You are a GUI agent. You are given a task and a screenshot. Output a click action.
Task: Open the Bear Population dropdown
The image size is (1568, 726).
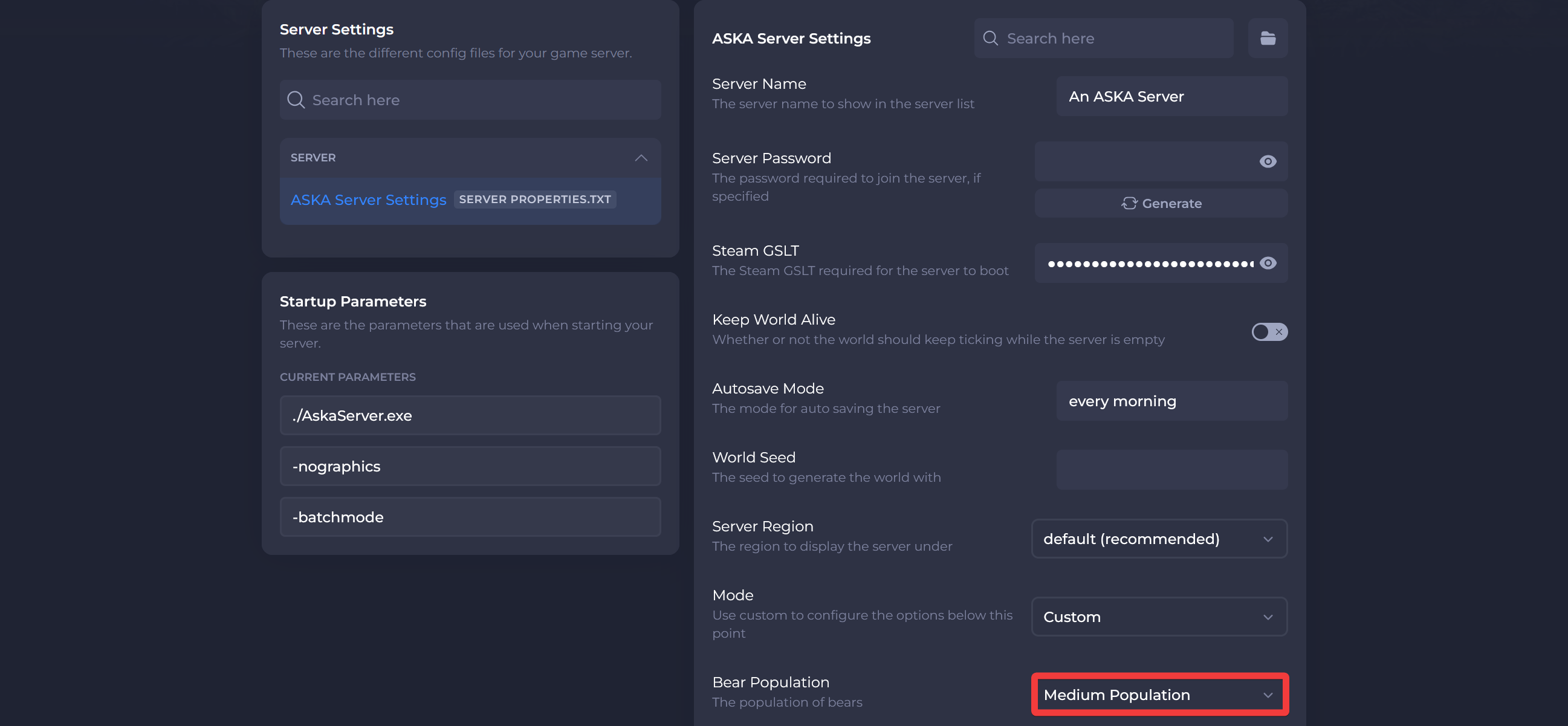[1159, 695]
